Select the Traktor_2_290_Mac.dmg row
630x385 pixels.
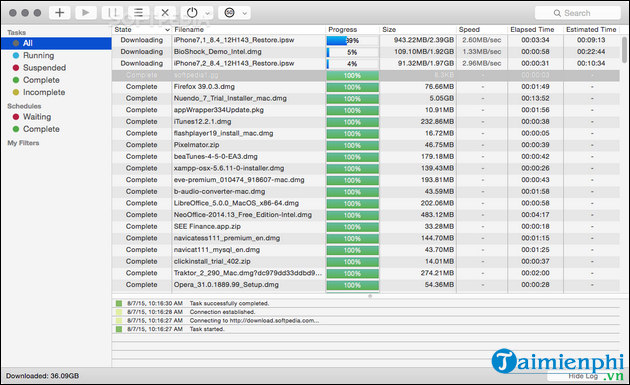[366, 273]
